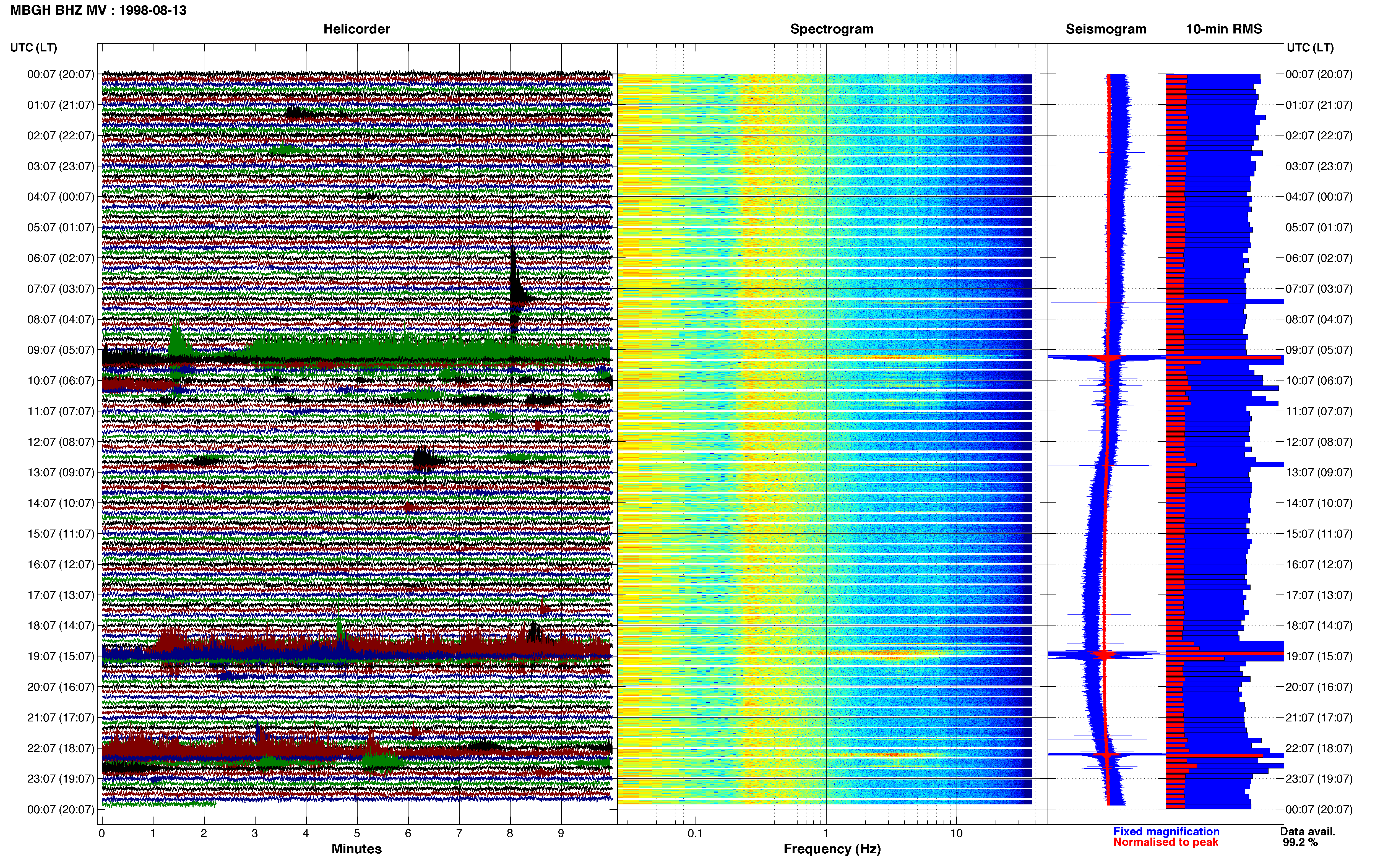Click the right-side time label '19:07 (15:07)'
The width and height of the screenshot is (1388, 868).
click(x=1319, y=656)
